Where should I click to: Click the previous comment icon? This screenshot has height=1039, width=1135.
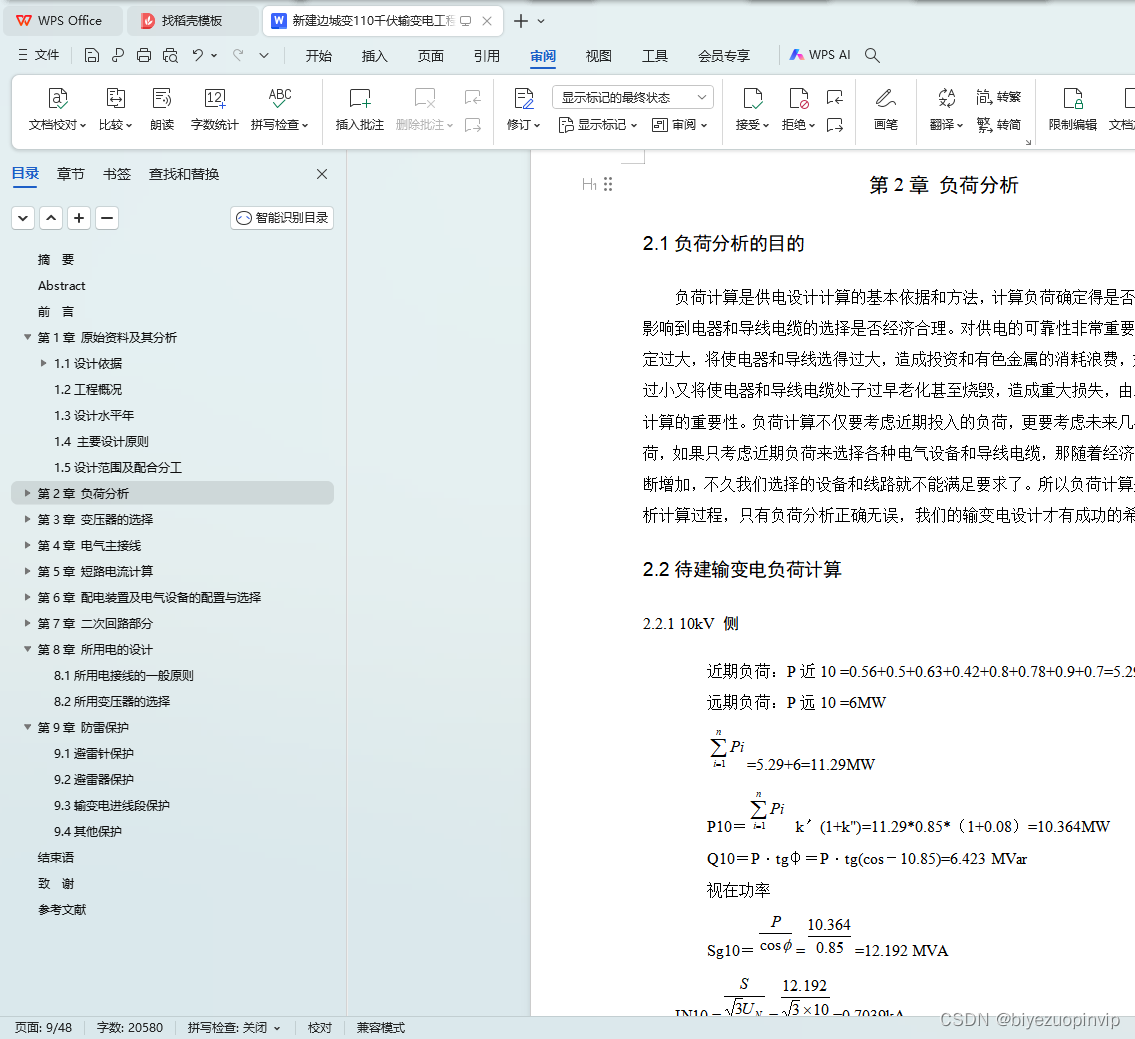point(473,97)
